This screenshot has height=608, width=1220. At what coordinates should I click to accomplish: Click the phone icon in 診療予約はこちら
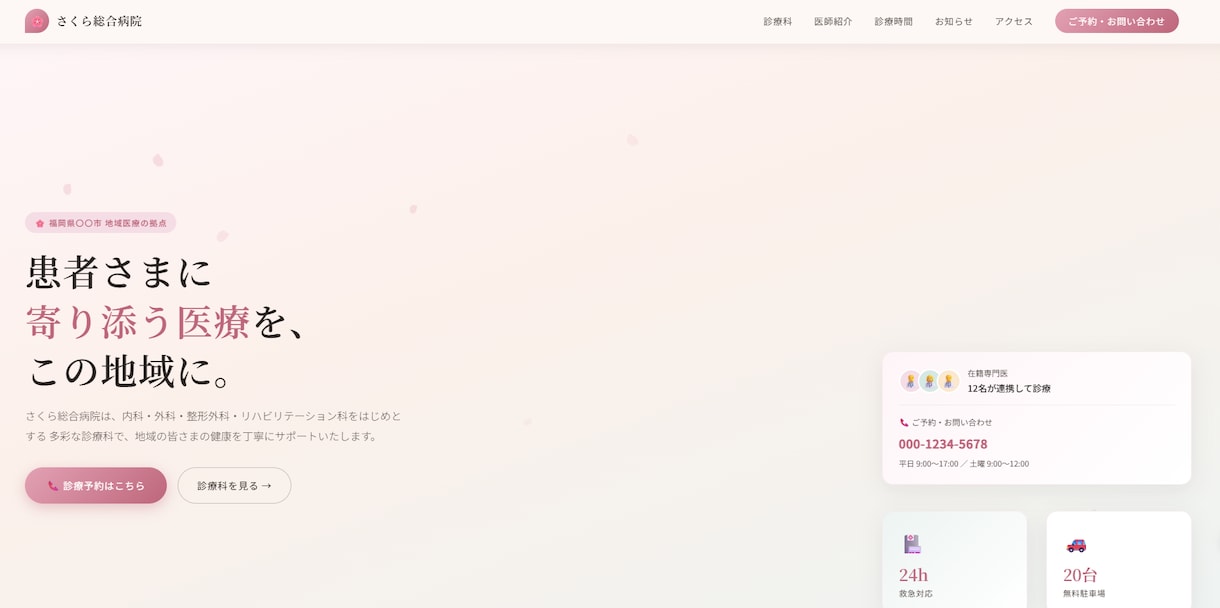pyautogui.click(x=53, y=486)
